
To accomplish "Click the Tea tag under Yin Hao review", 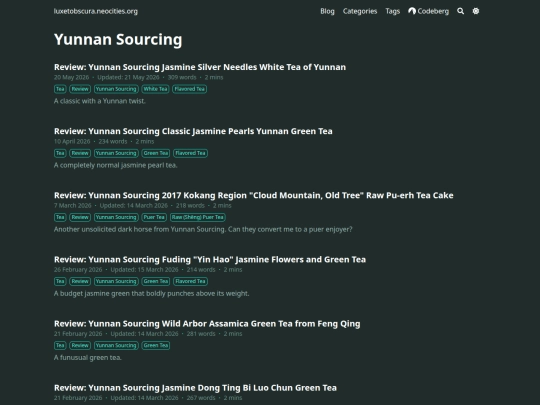I will point(60,281).
